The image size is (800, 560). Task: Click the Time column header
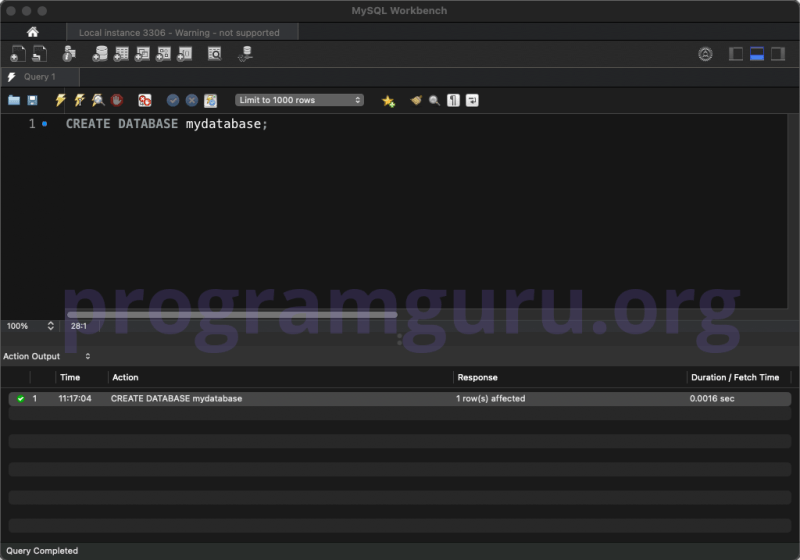click(x=70, y=377)
